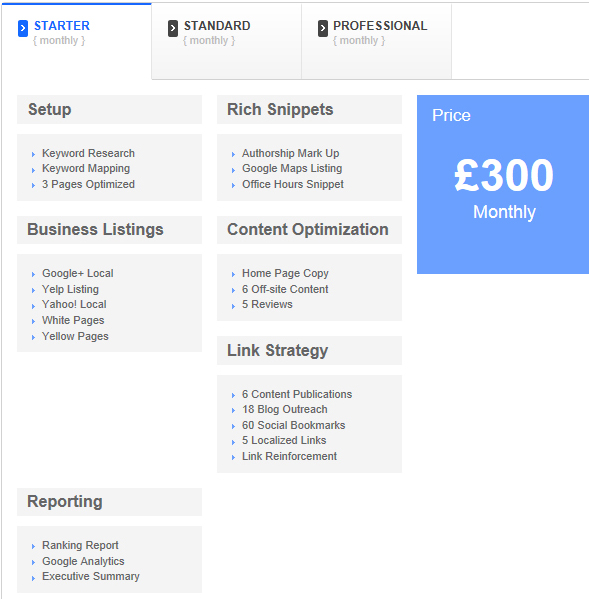Click the 60 Social Bookmarks item
The image size is (589, 599).
click(293, 425)
